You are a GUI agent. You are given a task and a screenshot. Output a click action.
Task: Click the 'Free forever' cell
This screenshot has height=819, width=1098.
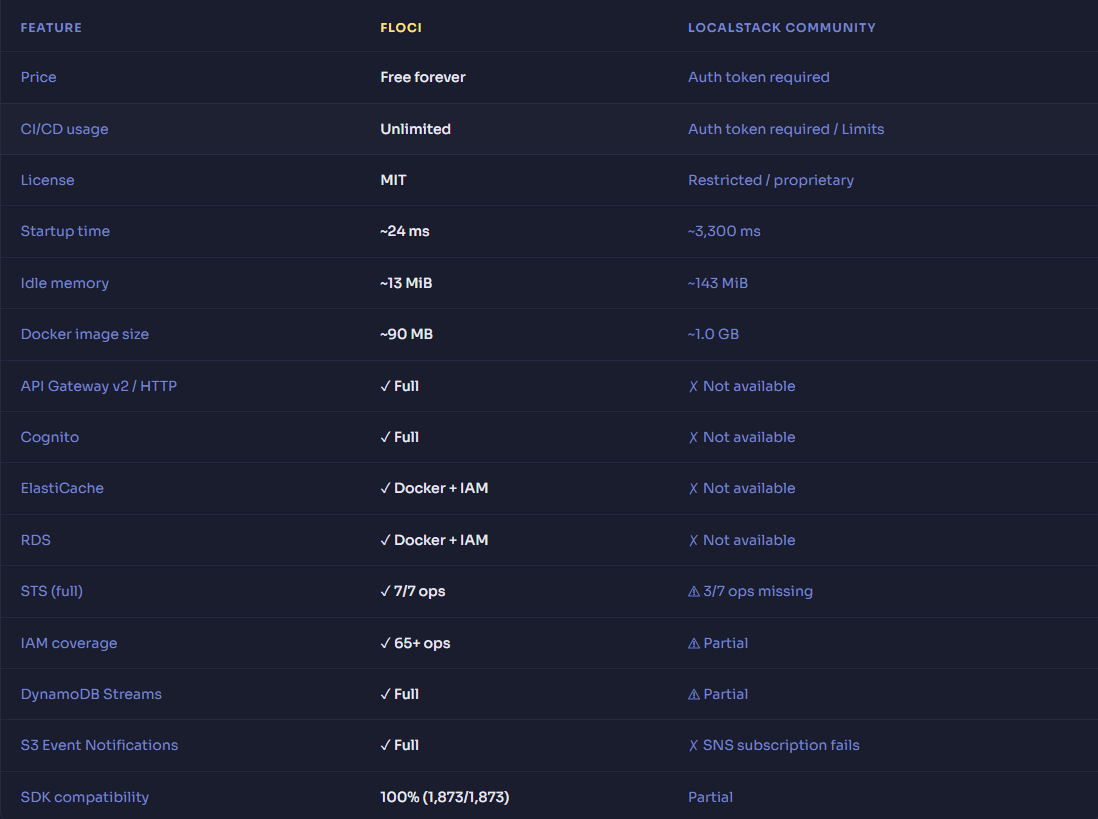(423, 77)
